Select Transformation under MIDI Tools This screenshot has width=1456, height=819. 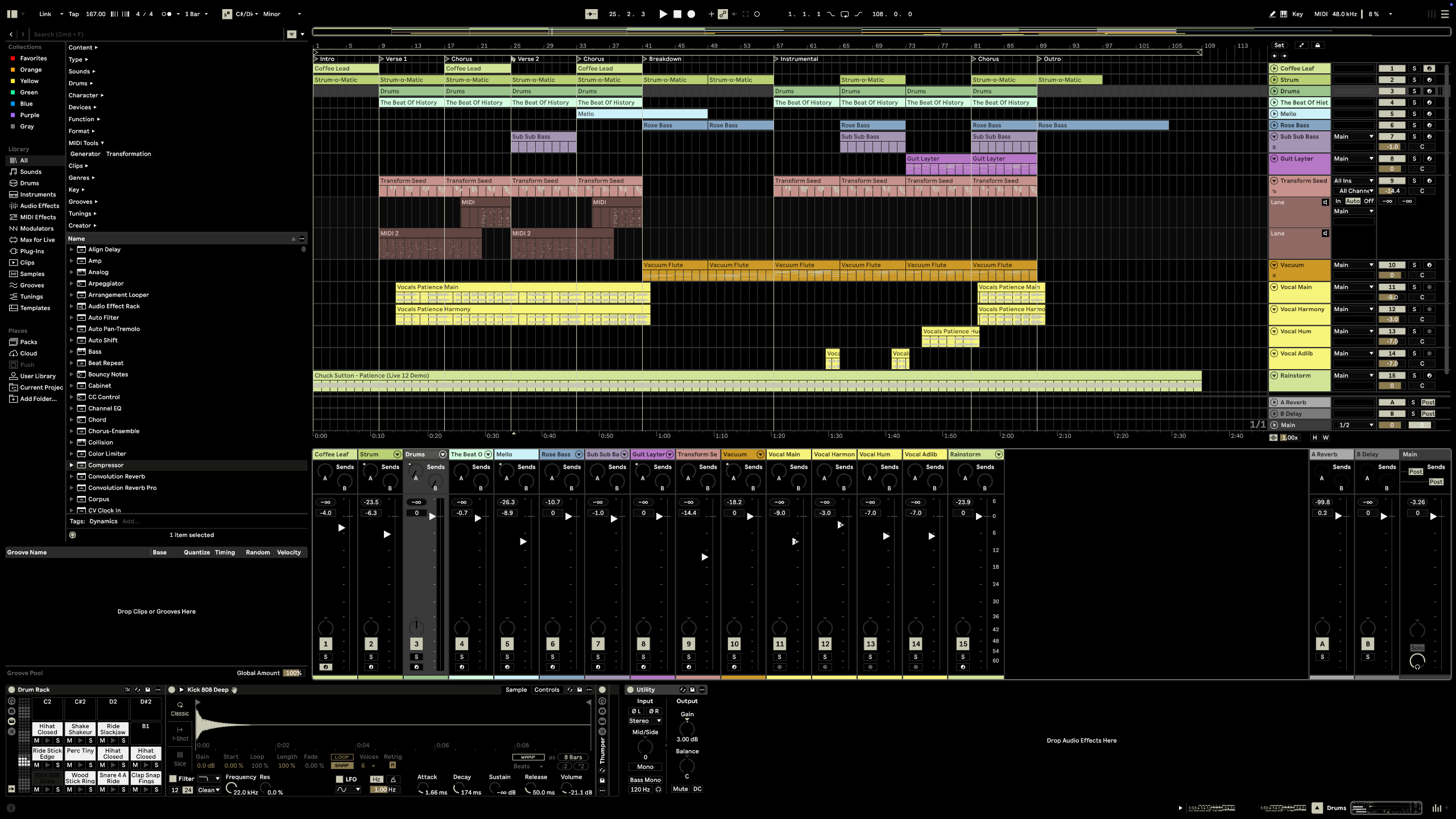click(x=129, y=154)
